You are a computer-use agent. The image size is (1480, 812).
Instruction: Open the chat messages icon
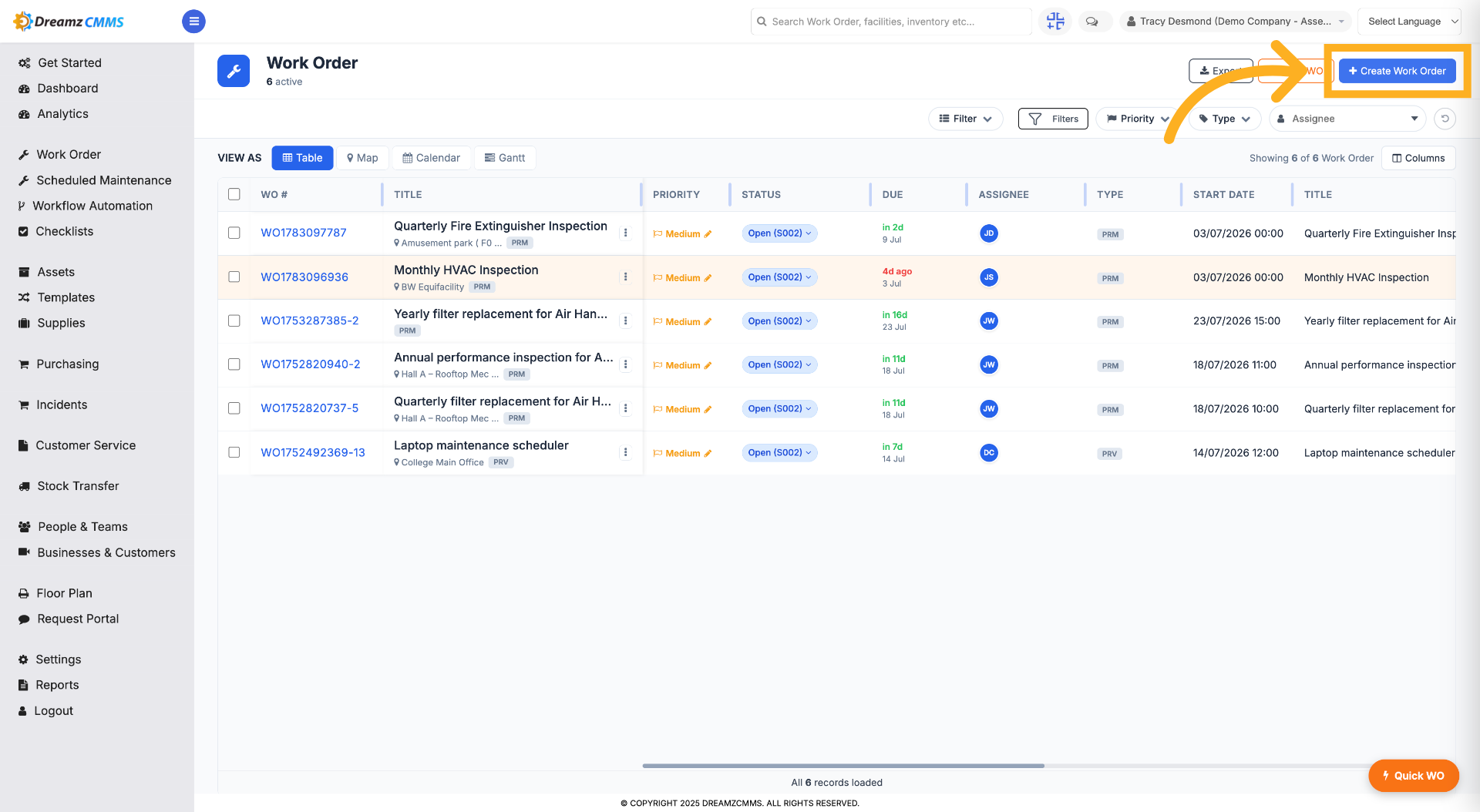point(1092,22)
